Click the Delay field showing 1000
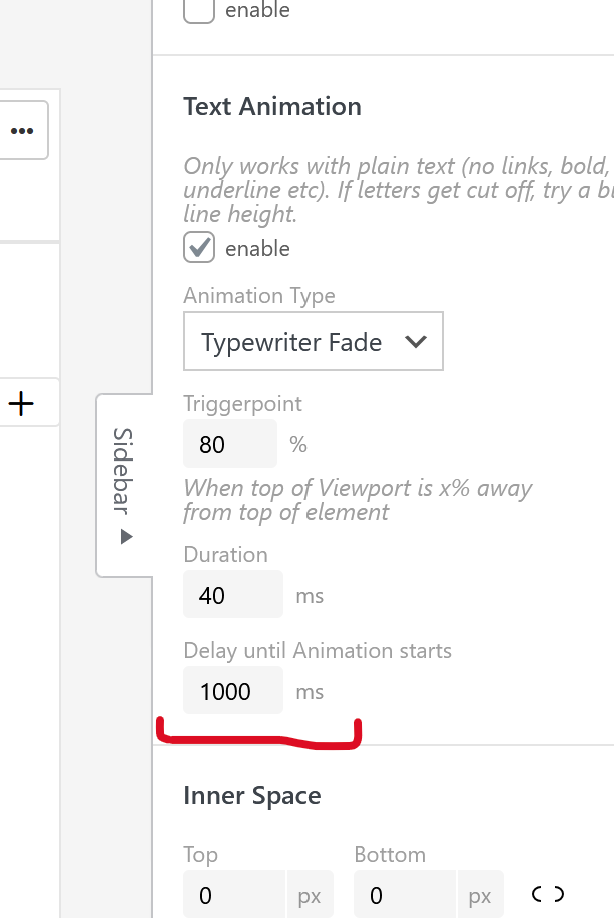 point(232,691)
